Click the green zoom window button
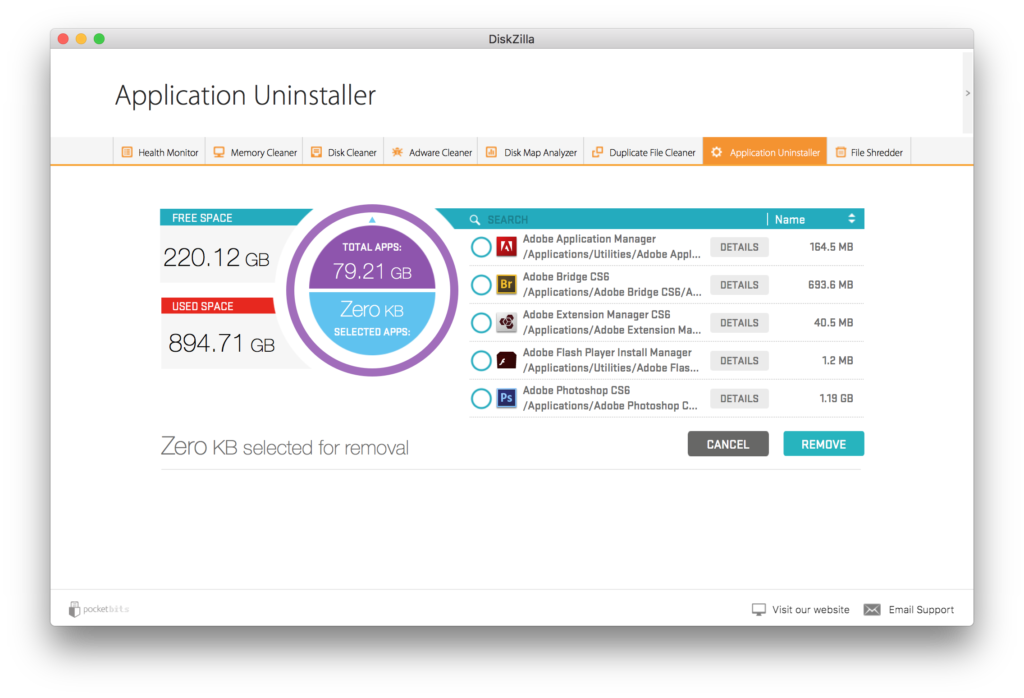This screenshot has height=698, width=1024. (99, 39)
